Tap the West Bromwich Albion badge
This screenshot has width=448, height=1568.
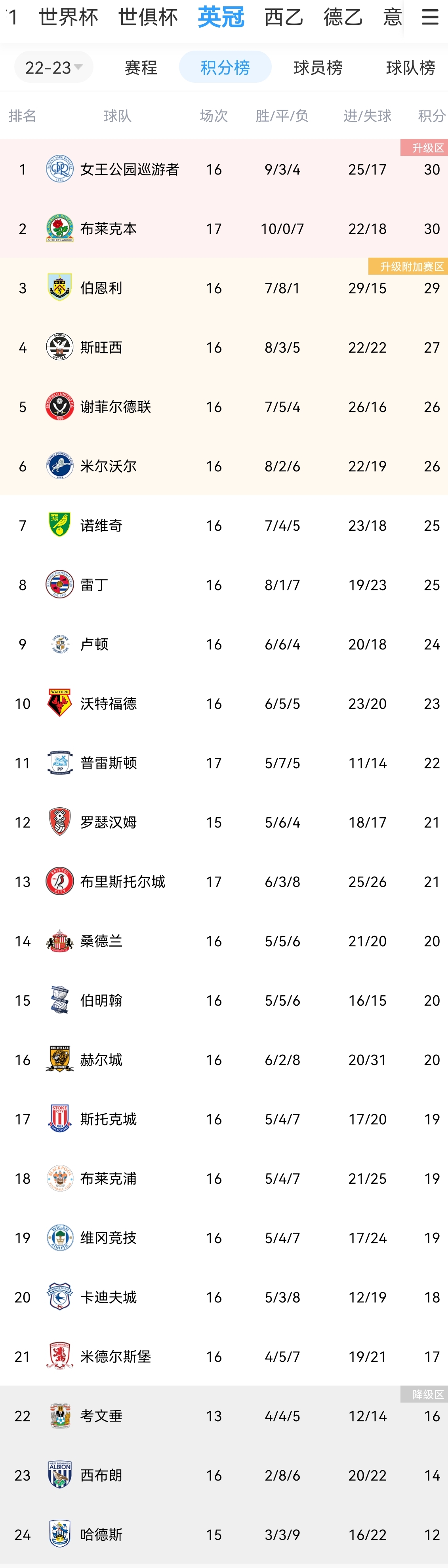pyautogui.click(x=60, y=1475)
